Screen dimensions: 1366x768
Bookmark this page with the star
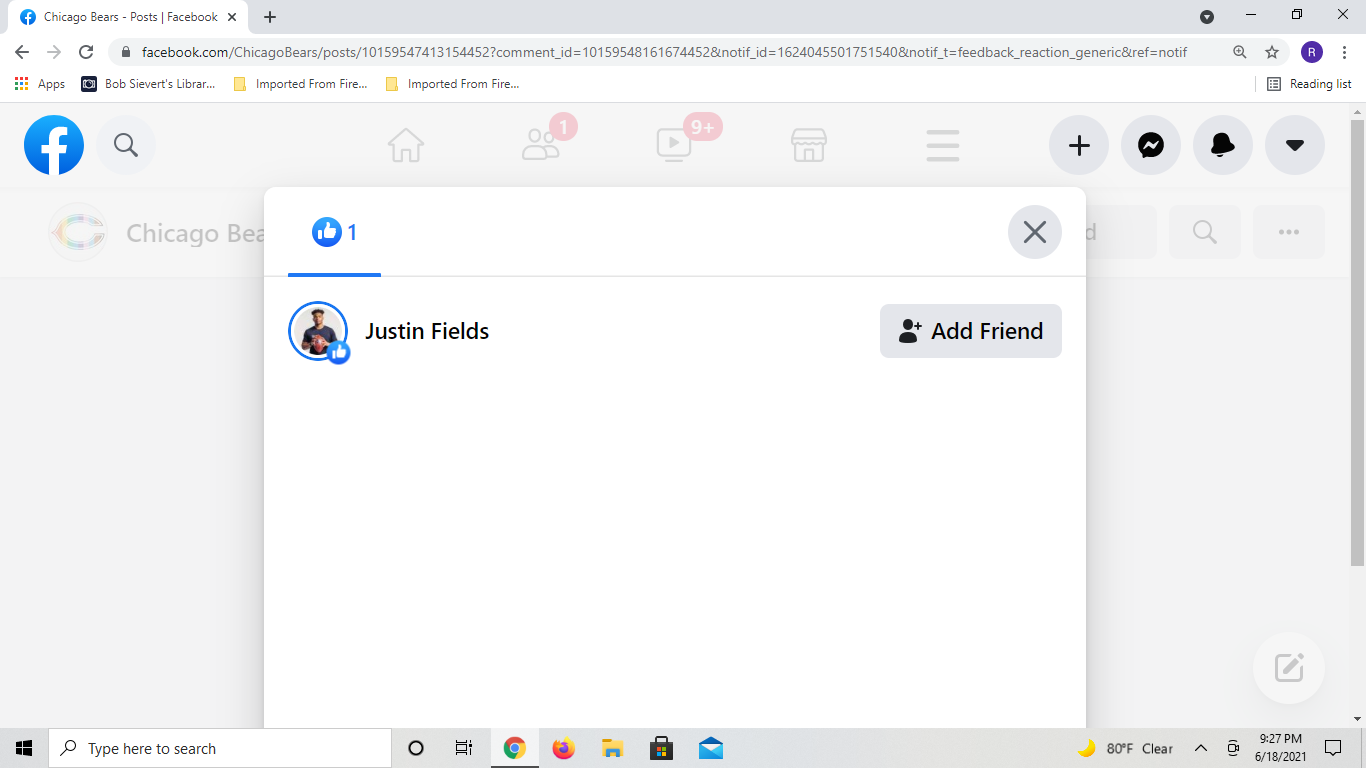pyautogui.click(x=1272, y=52)
